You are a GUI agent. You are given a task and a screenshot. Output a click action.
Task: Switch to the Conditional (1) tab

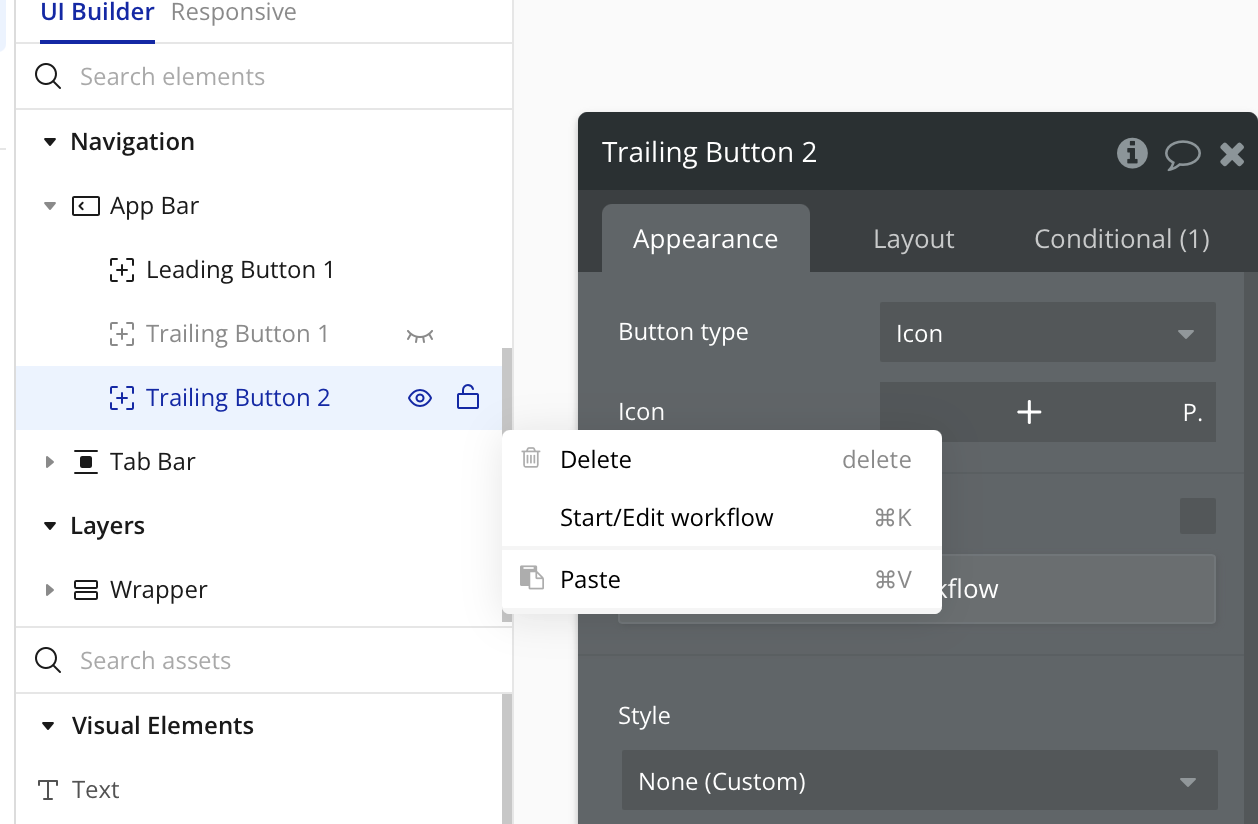(x=1122, y=239)
